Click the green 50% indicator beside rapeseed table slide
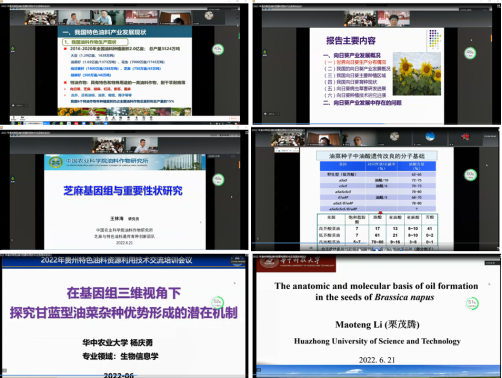 point(470,175)
